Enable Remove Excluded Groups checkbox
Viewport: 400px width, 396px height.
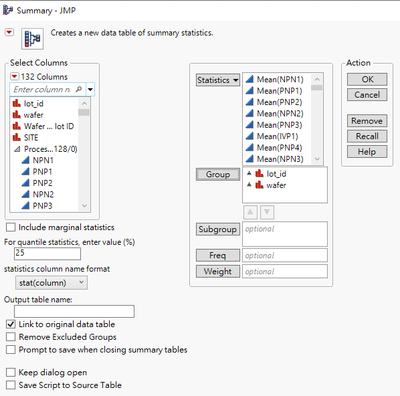pos(11,337)
